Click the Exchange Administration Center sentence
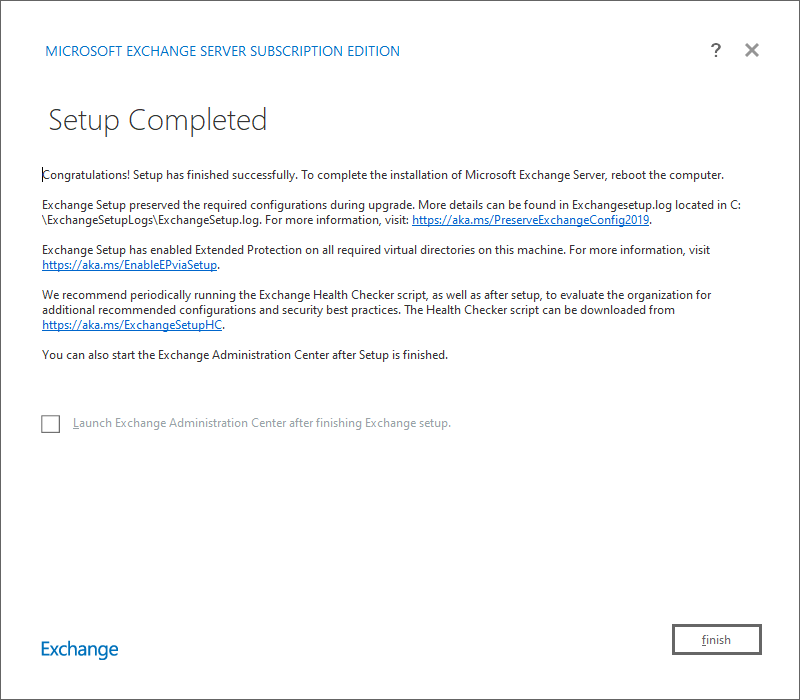 point(245,355)
